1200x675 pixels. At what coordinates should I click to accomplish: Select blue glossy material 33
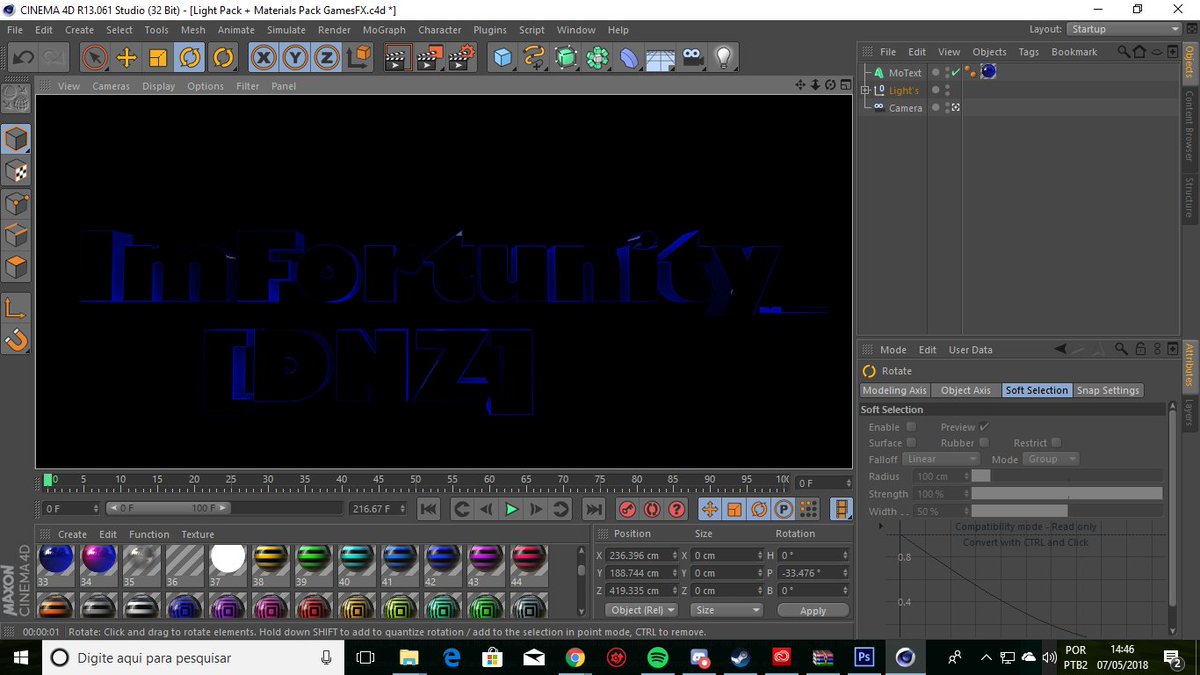tap(55, 559)
